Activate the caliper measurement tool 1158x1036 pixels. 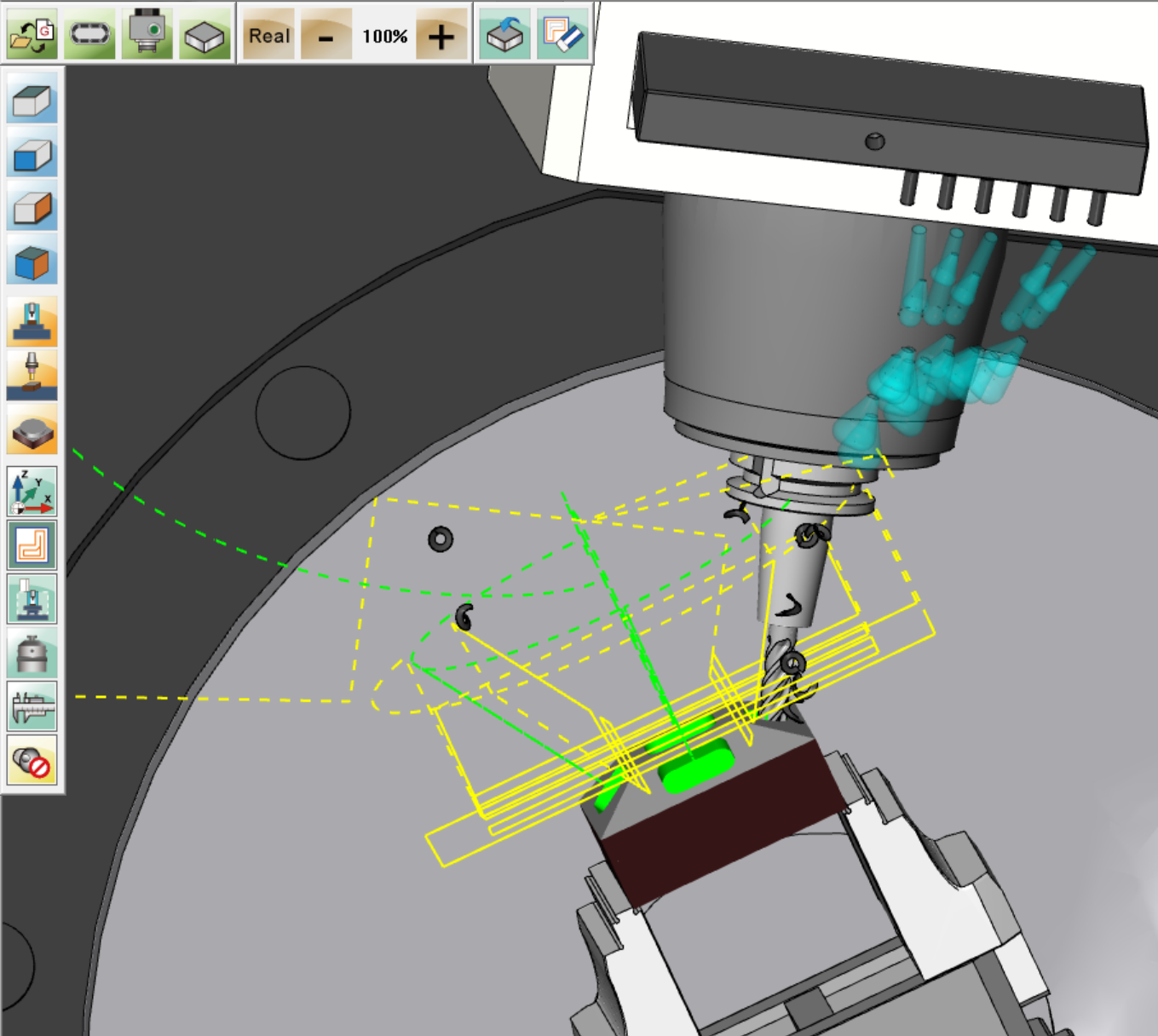coord(32,706)
